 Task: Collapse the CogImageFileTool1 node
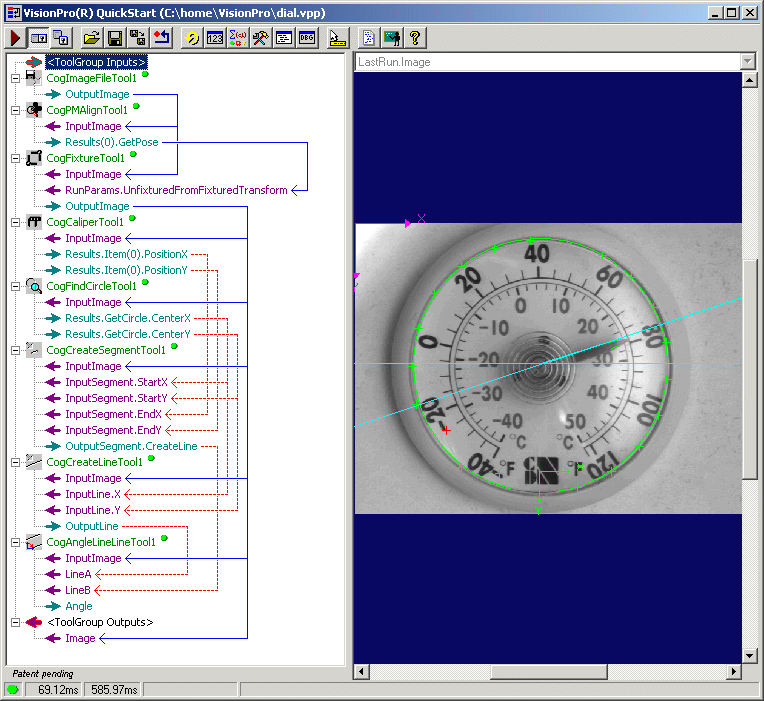16,78
